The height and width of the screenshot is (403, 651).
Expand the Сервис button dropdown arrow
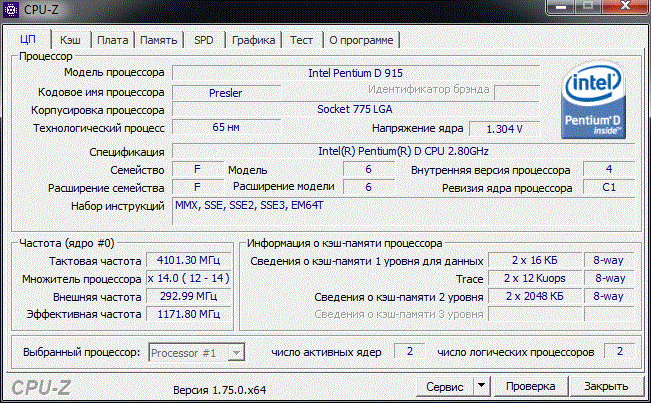[x=482, y=386]
